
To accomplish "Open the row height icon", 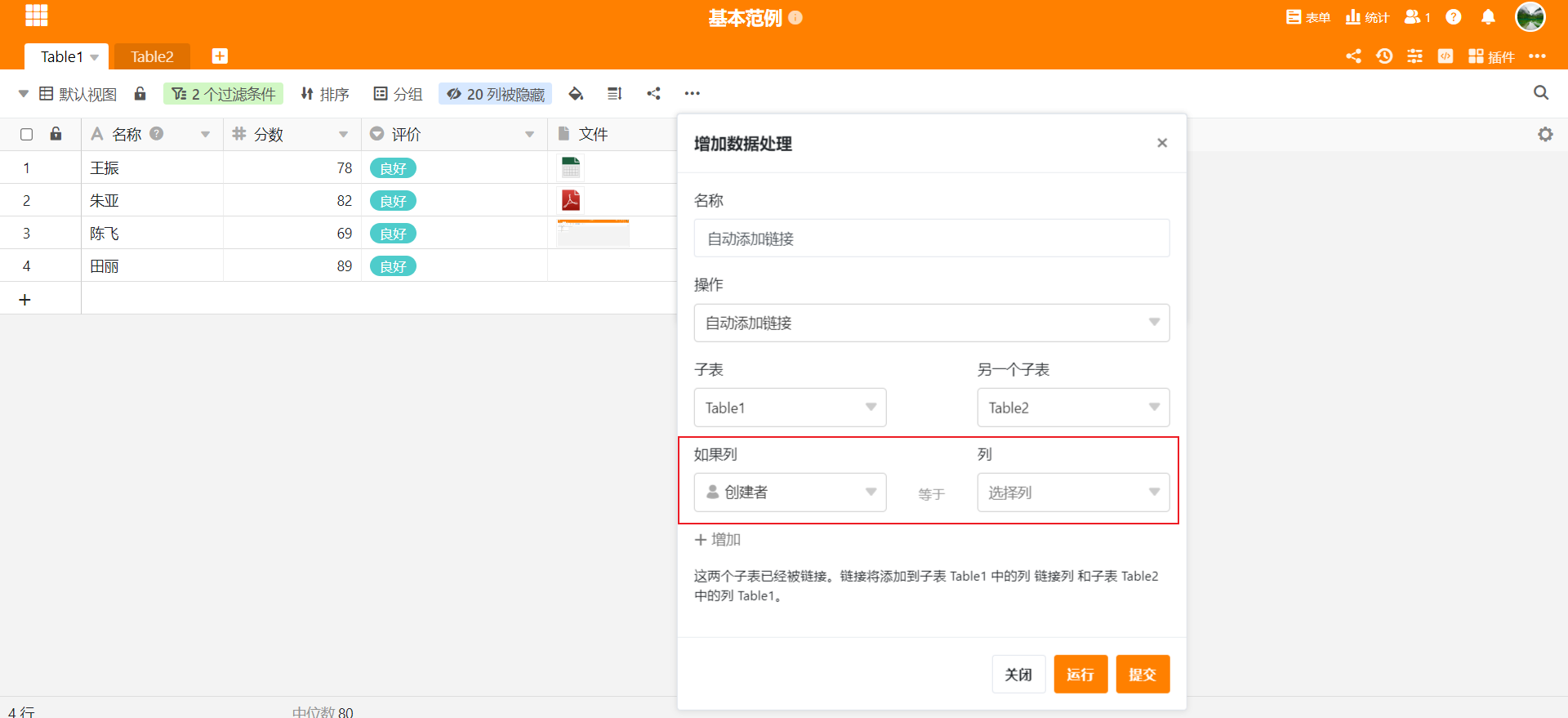I will tap(615, 93).
